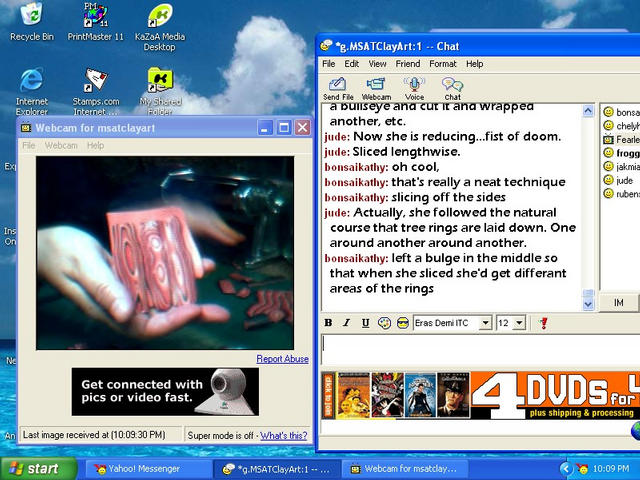Minimize the Webcam for msatclayart window

click(x=264, y=128)
